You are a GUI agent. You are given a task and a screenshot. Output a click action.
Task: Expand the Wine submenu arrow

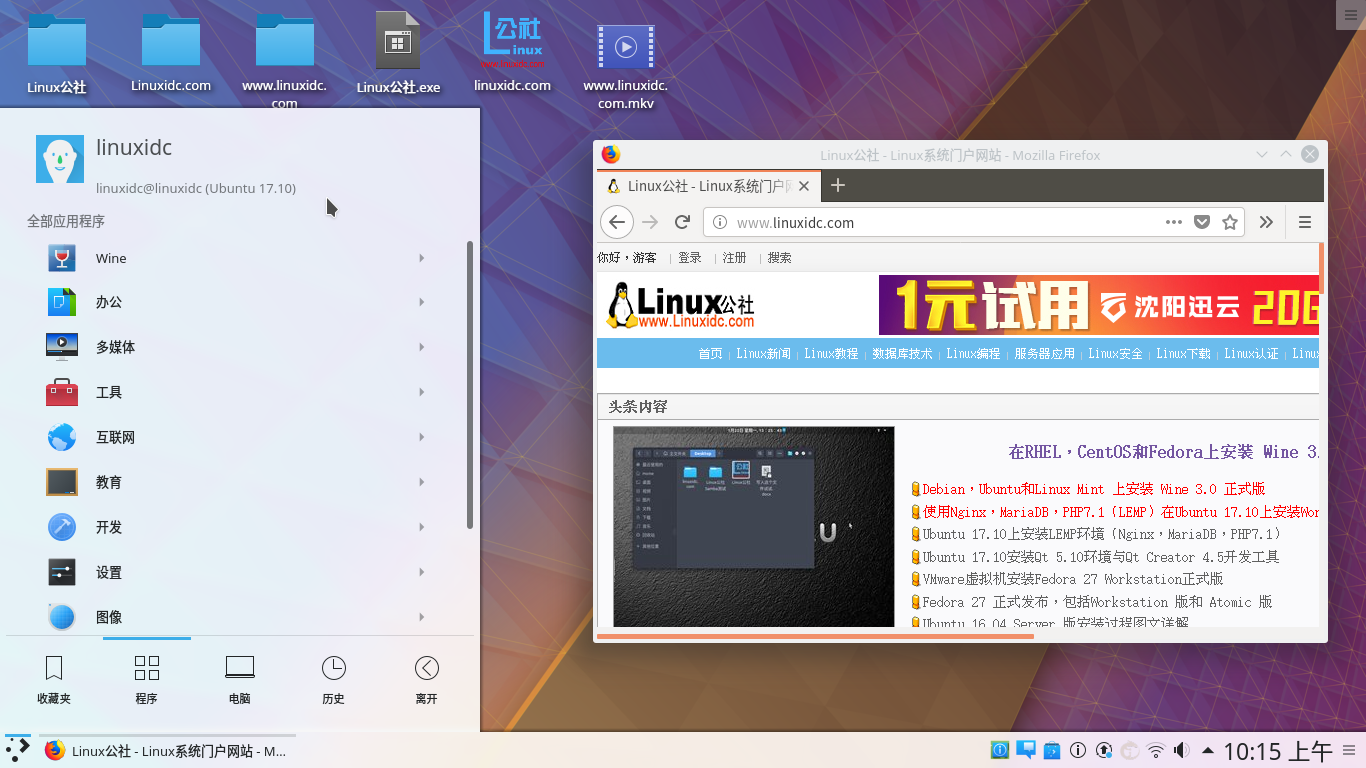pyautogui.click(x=421, y=258)
